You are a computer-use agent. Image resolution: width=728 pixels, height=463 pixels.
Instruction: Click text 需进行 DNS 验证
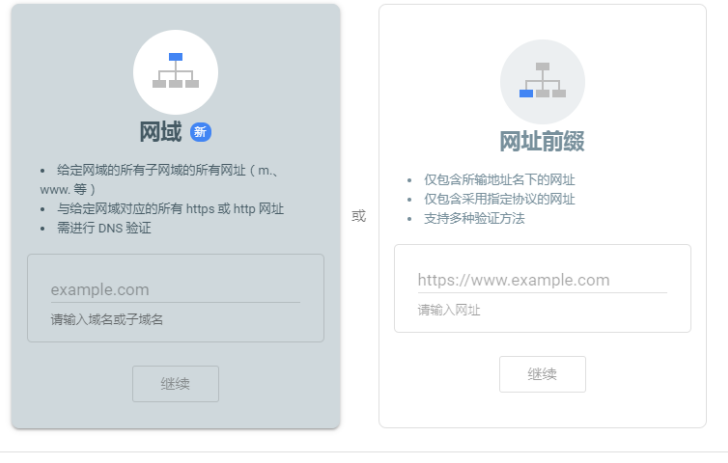point(104,228)
